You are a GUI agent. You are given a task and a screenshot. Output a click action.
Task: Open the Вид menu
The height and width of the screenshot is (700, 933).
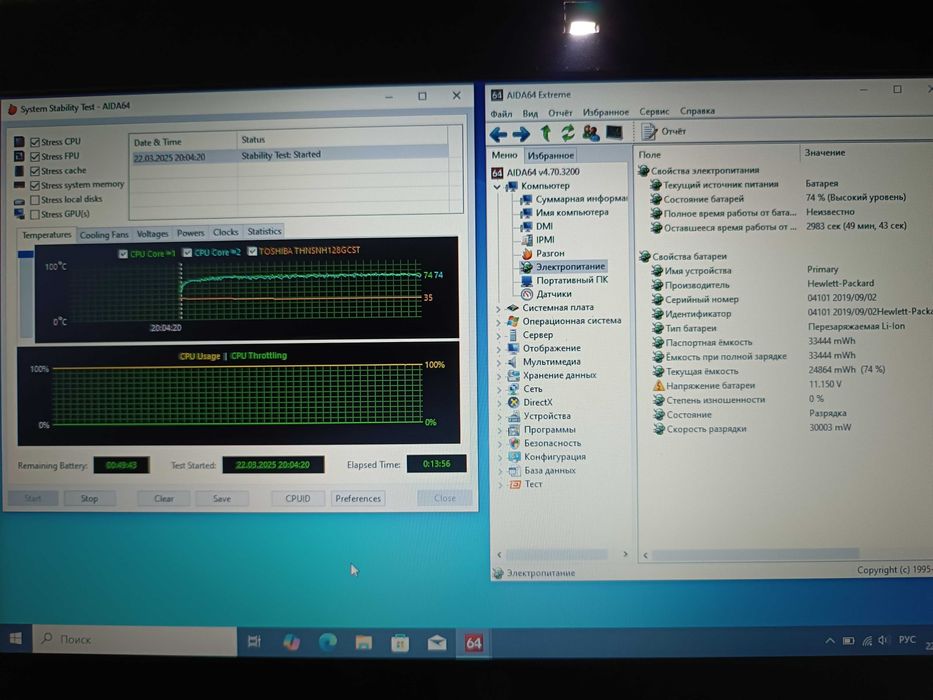tap(530, 113)
